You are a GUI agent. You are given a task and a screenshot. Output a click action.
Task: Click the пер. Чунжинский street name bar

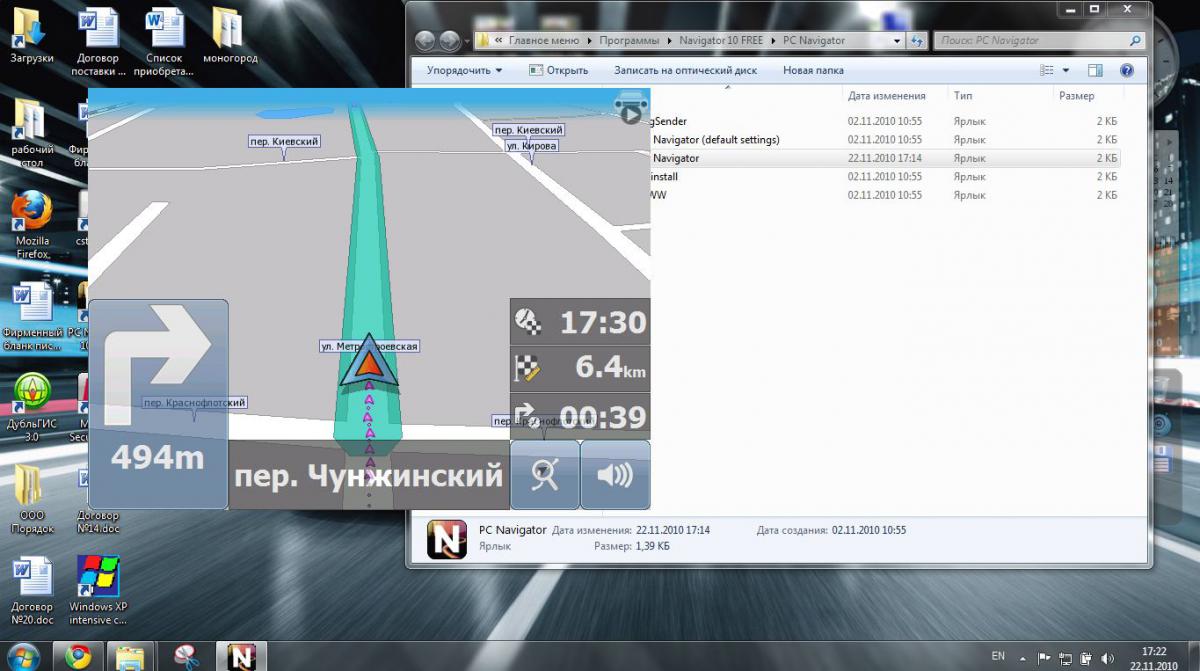(368, 475)
